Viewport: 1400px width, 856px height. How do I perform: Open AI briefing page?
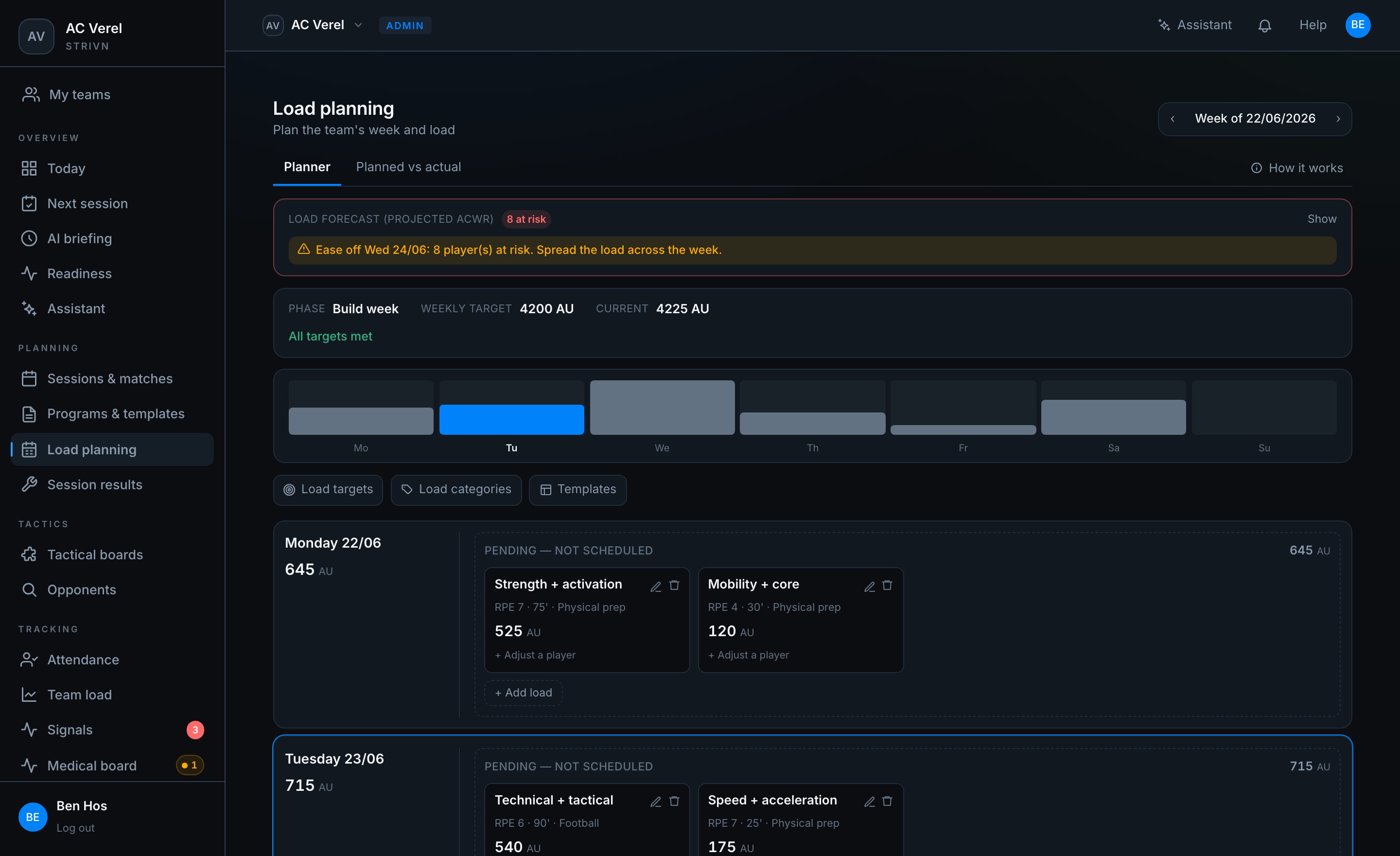click(x=112, y=238)
